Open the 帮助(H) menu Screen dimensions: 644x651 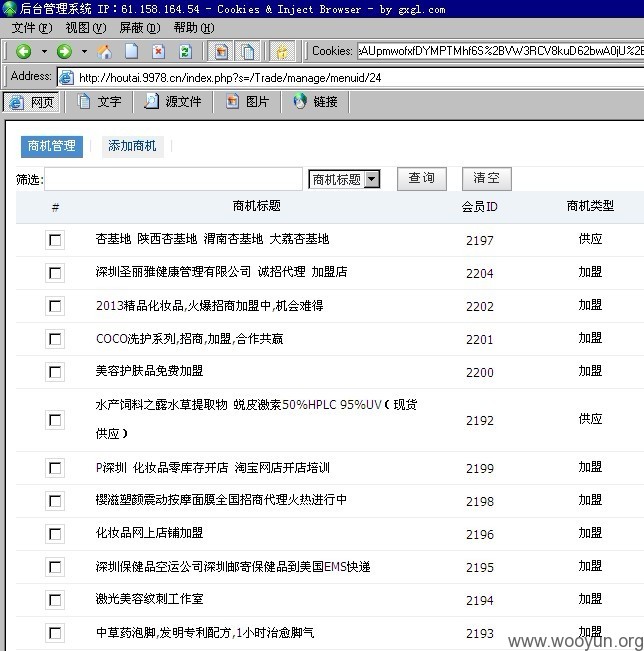193,28
